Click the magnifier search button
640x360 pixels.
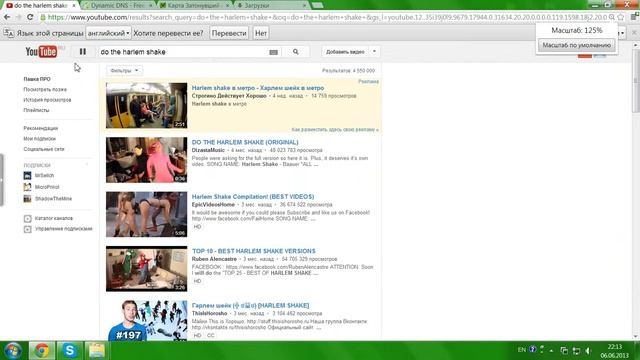click(x=296, y=52)
